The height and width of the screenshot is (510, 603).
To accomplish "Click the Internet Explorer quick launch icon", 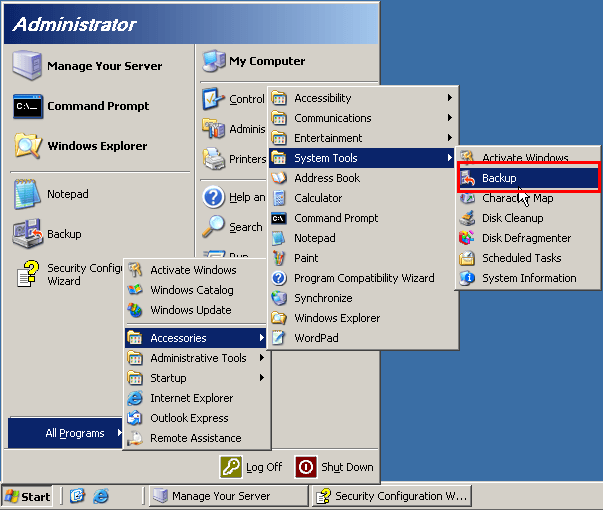I will tap(101, 496).
